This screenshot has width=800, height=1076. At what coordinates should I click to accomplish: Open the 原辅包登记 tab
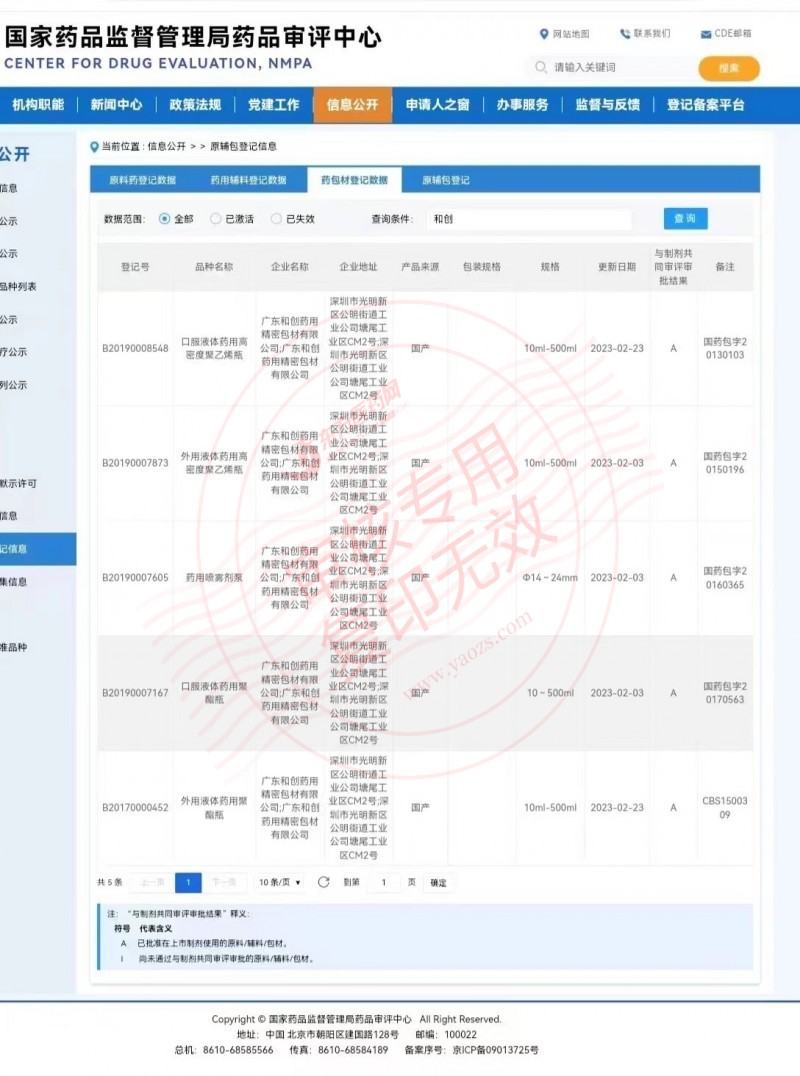pyautogui.click(x=446, y=180)
